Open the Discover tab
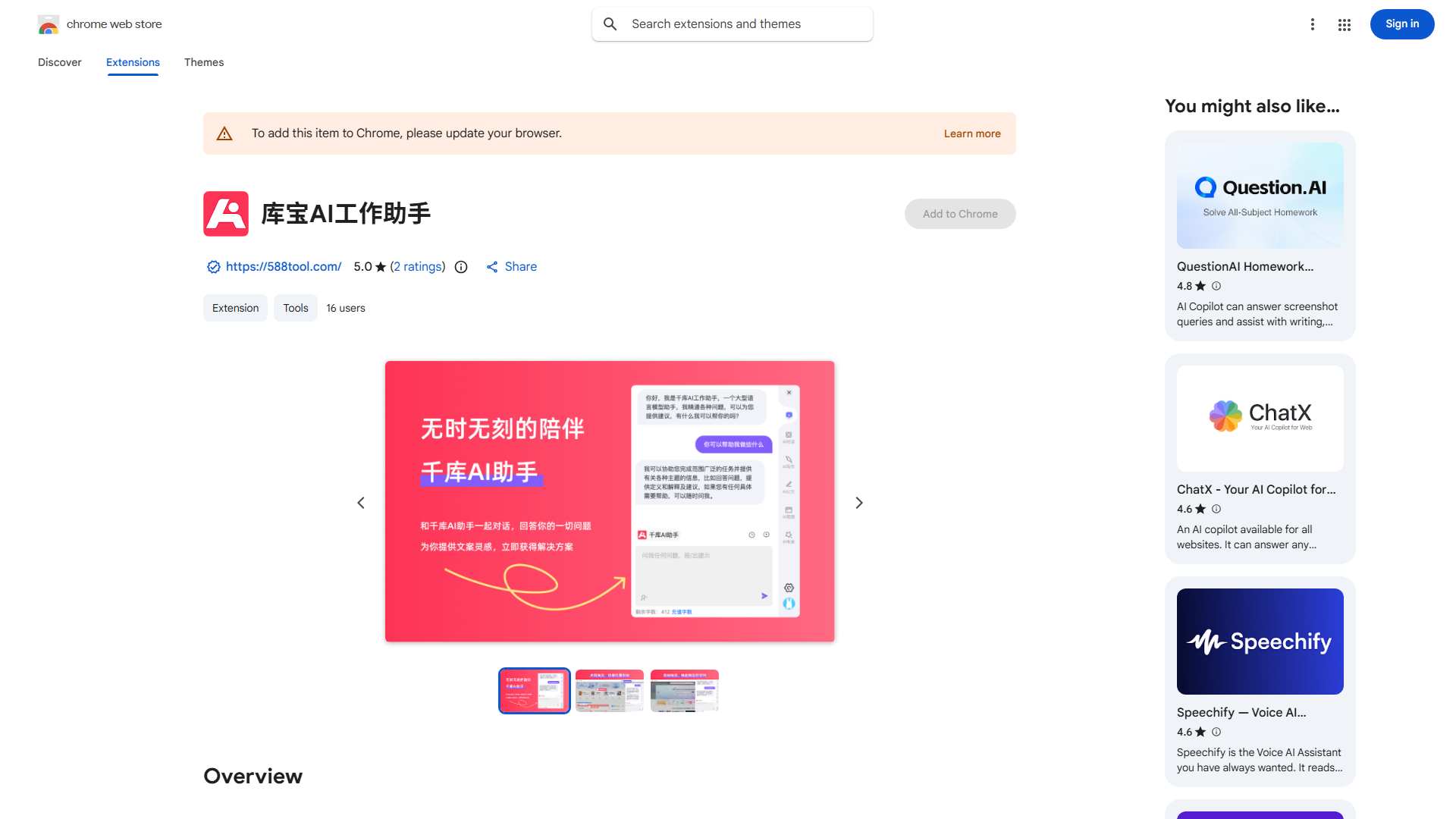The image size is (1456, 819). [x=59, y=62]
